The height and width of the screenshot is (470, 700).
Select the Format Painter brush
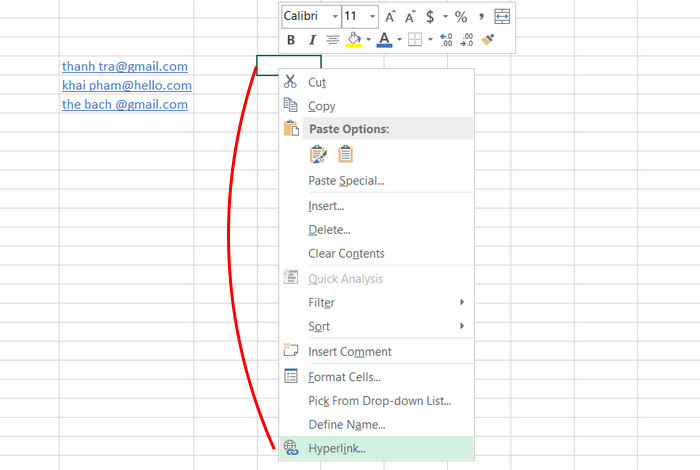[x=488, y=40]
